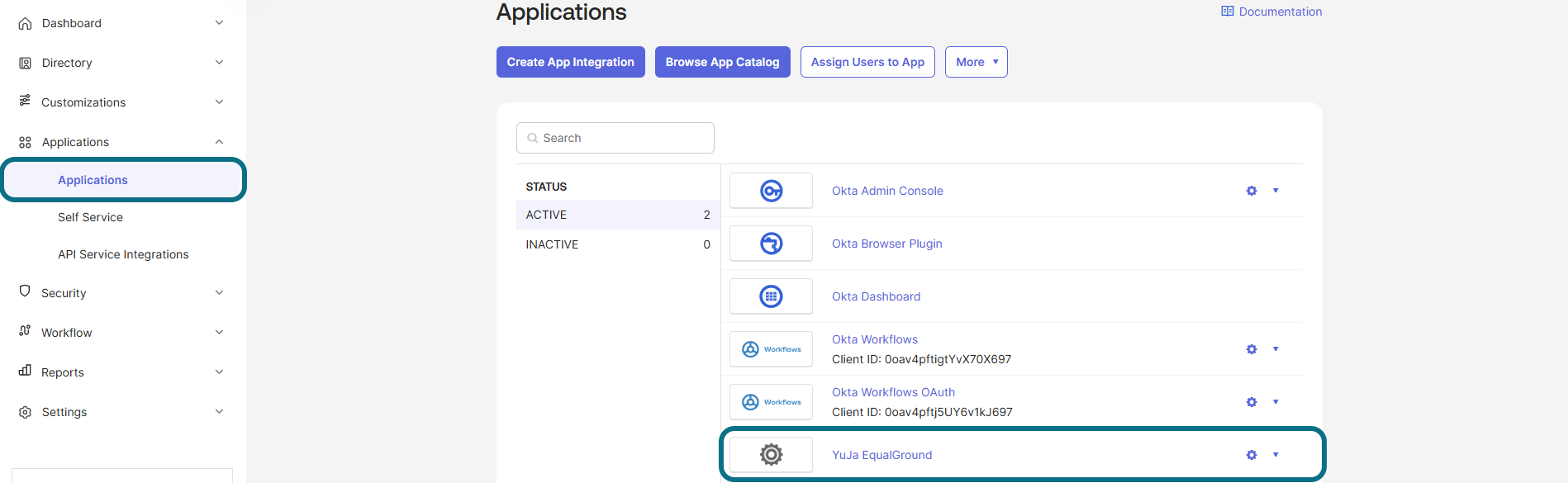Click the Okta Workflows logo thumbnail
The width and height of the screenshot is (1568, 483).
[771, 349]
